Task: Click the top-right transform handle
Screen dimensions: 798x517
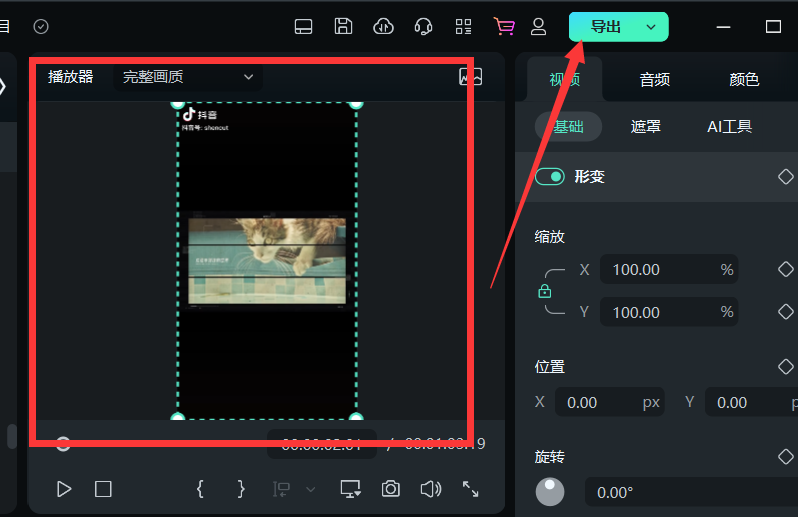Action: click(x=356, y=104)
